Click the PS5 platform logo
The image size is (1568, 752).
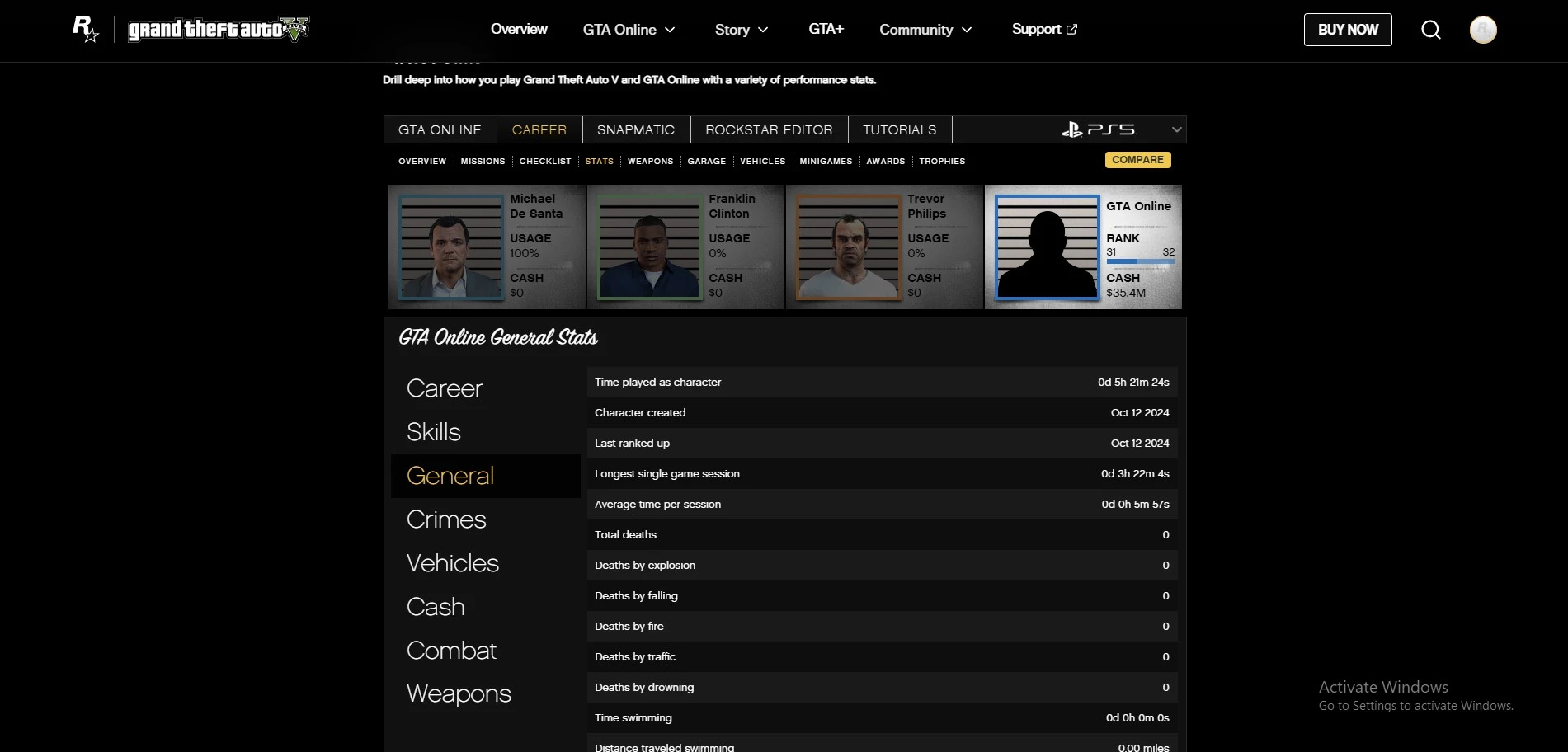(x=1098, y=129)
